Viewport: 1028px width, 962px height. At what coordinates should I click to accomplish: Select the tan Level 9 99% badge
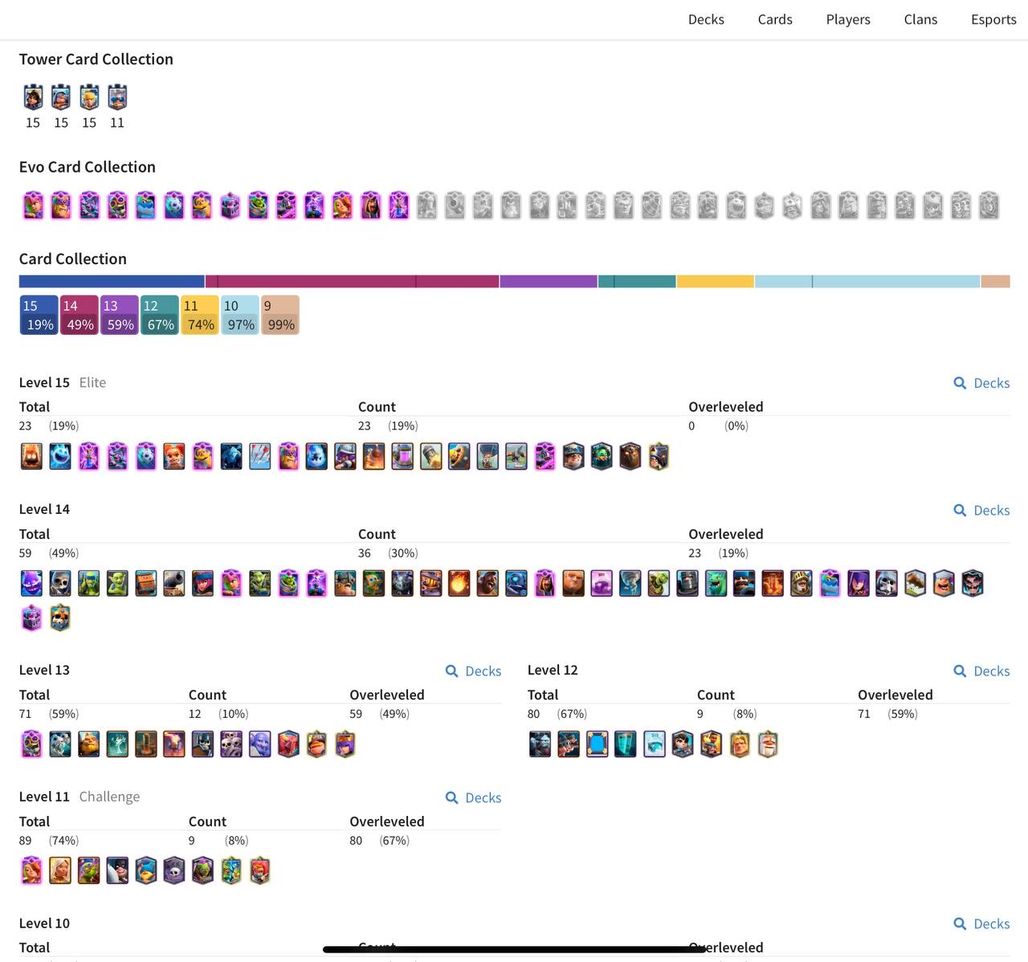click(x=281, y=315)
